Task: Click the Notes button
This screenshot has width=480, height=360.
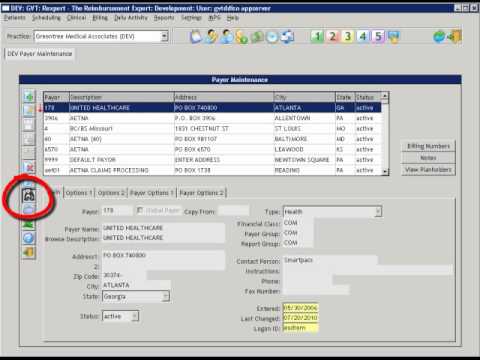Action: tap(428, 158)
